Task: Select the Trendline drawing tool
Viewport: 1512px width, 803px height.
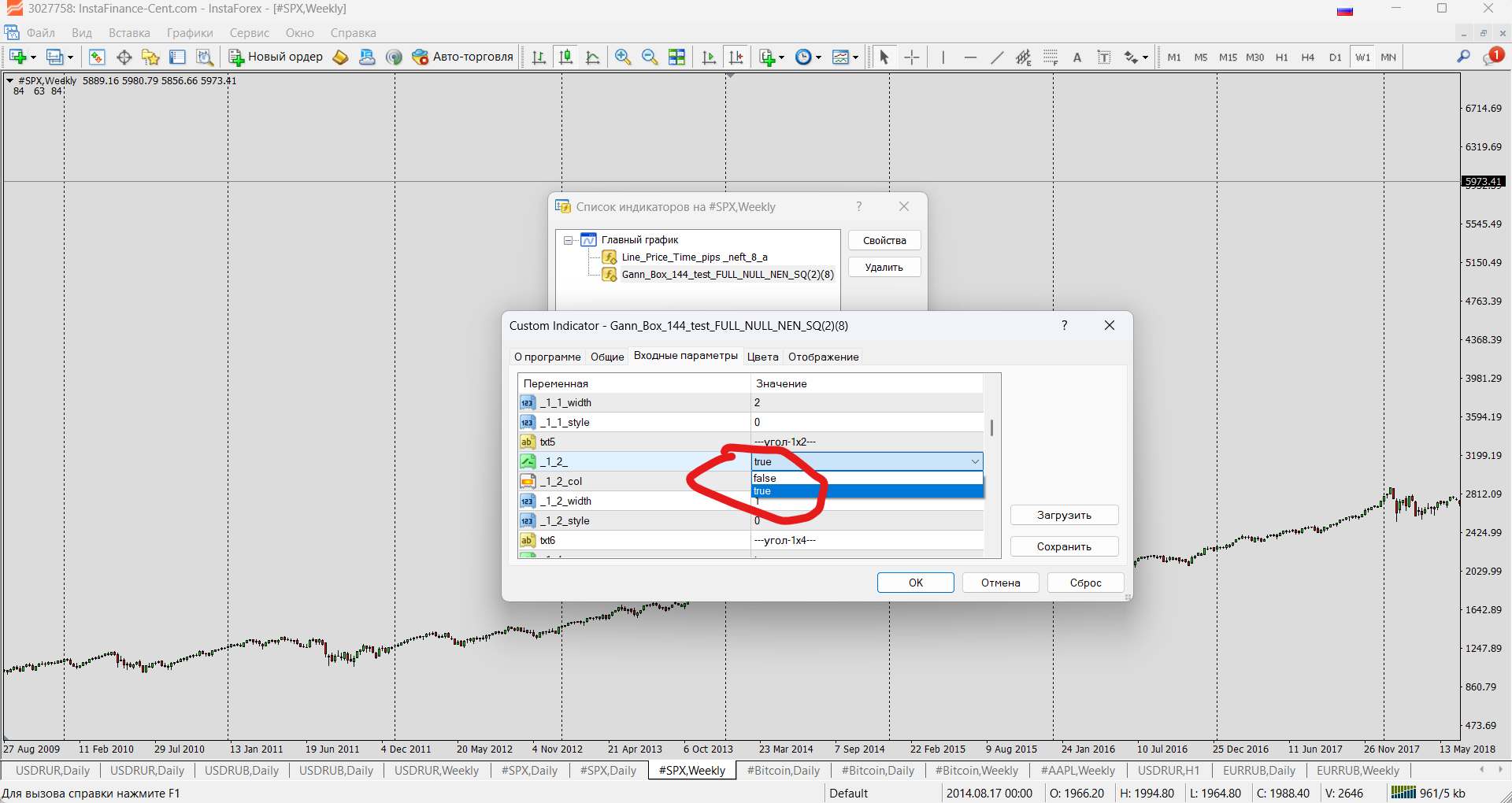Action: click(997, 57)
